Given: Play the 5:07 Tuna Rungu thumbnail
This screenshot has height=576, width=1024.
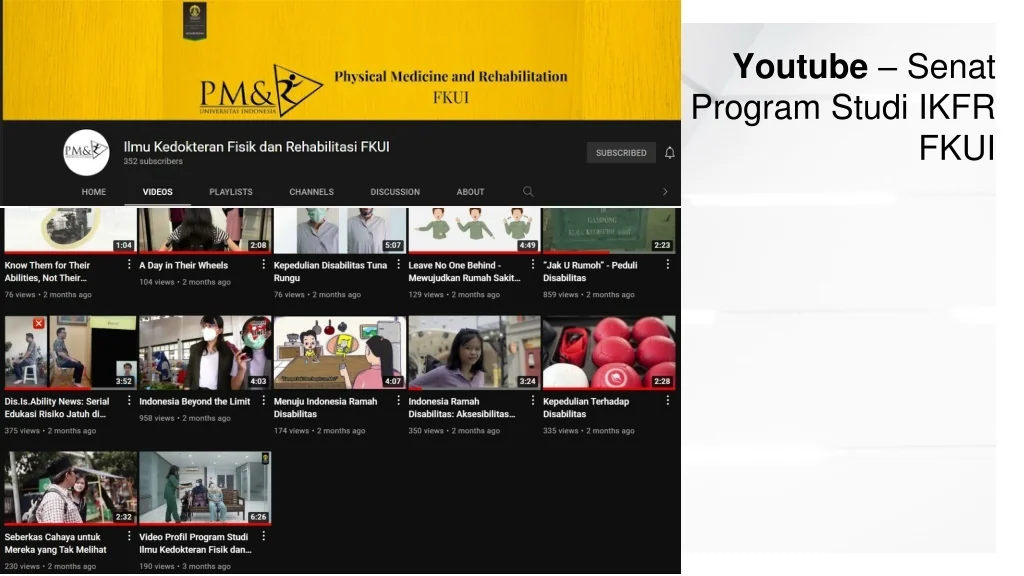Looking at the screenshot, I should (340, 230).
